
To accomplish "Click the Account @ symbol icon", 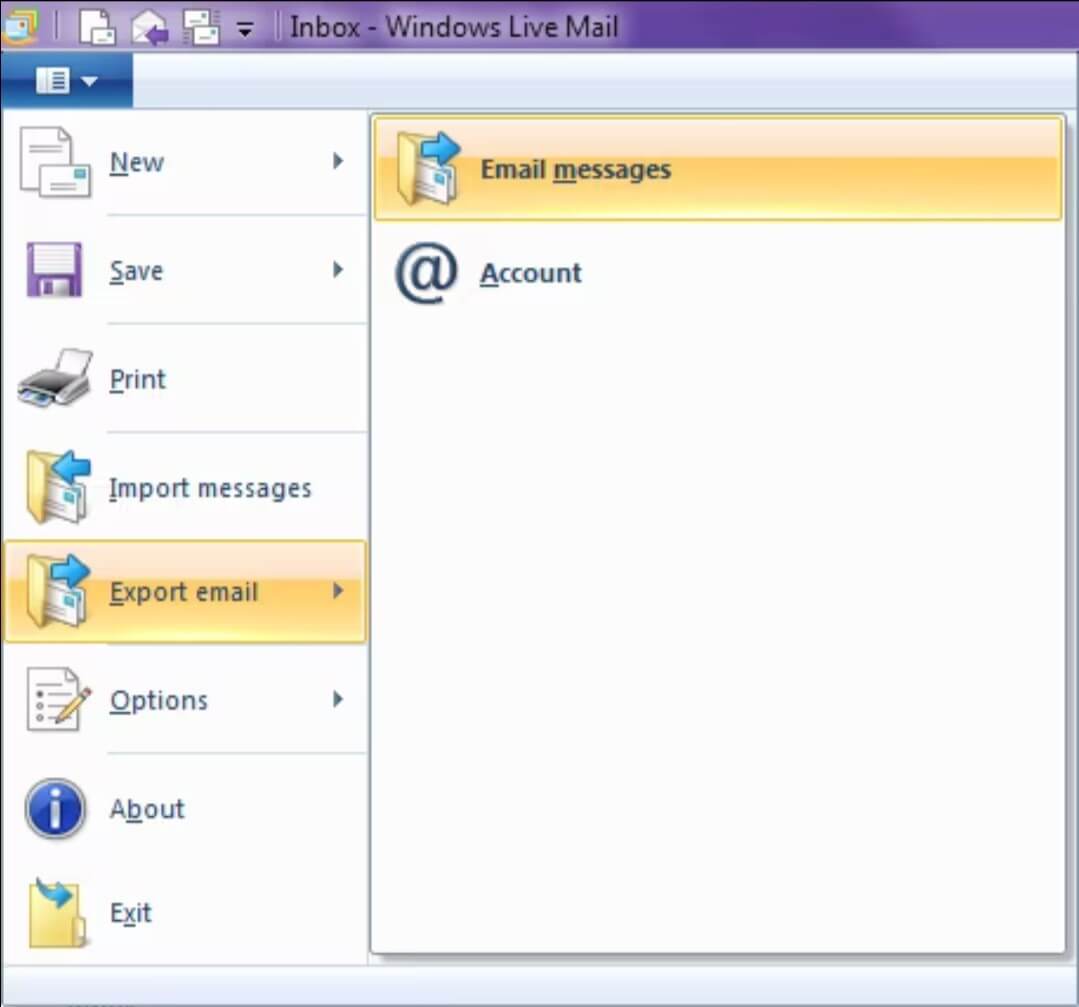I will pyautogui.click(x=426, y=273).
